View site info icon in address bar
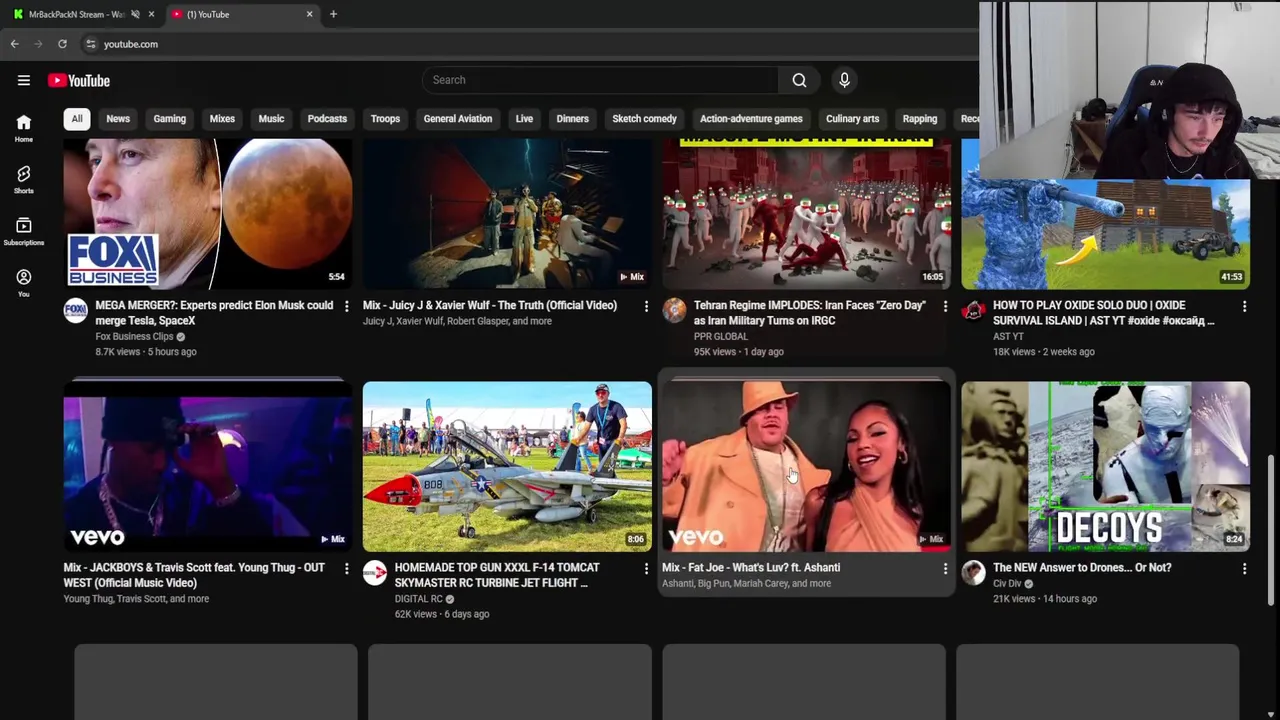The image size is (1280, 720). coord(91,44)
